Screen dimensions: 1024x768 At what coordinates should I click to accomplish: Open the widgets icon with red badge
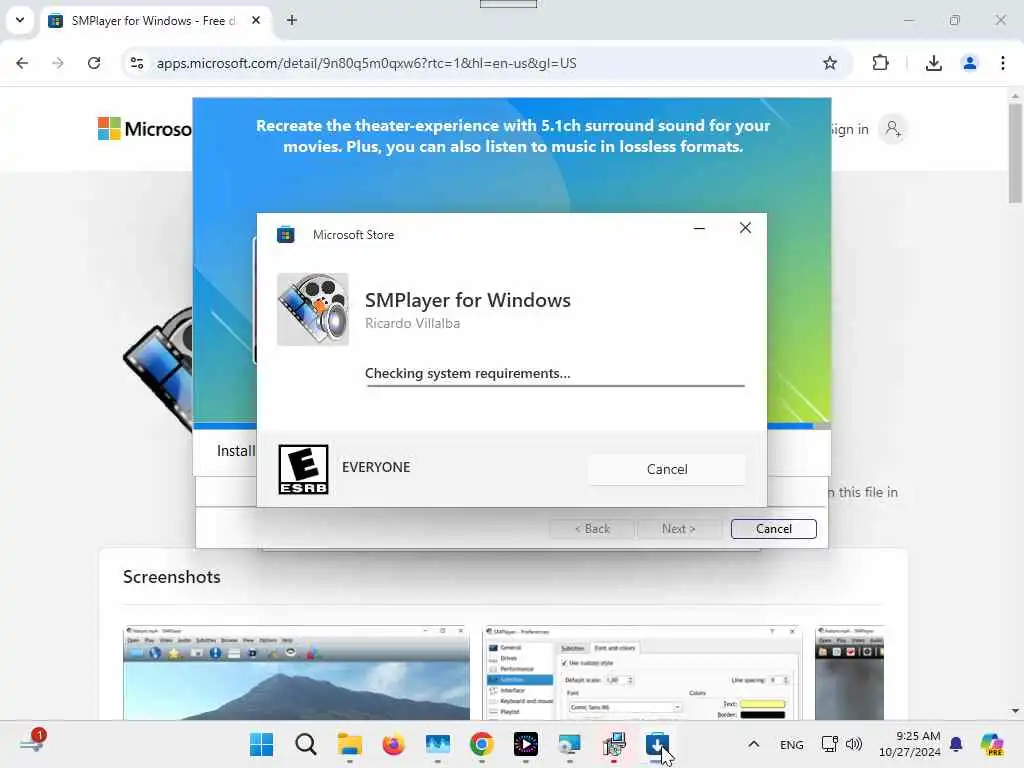click(x=32, y=742)
